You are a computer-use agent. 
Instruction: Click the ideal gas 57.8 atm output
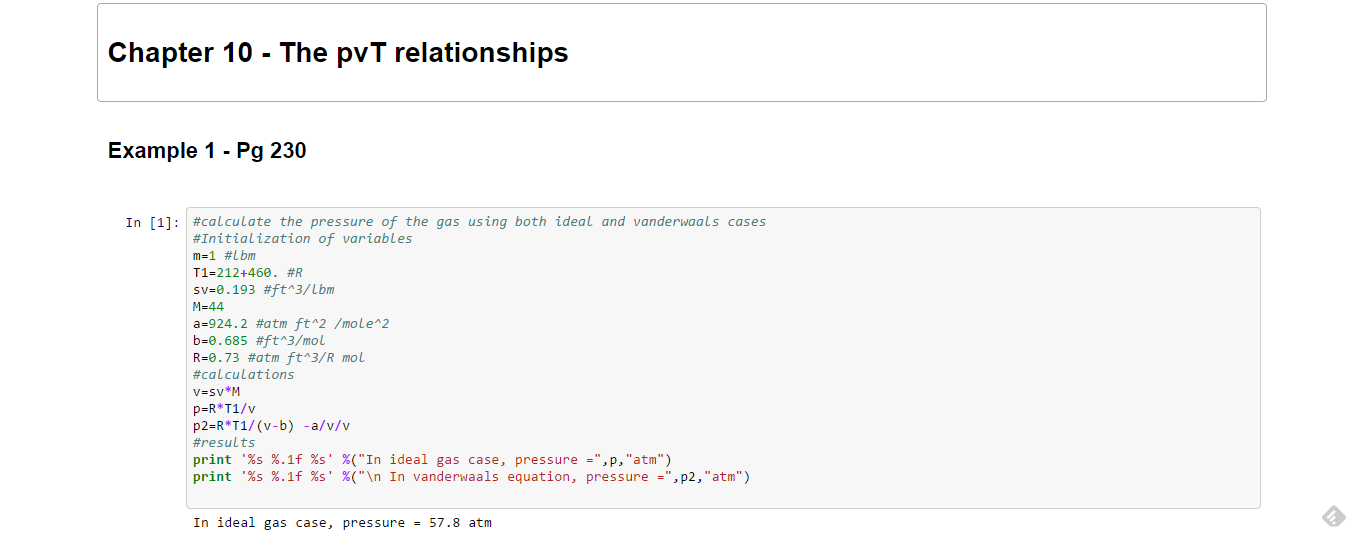[x=342, y=523]
